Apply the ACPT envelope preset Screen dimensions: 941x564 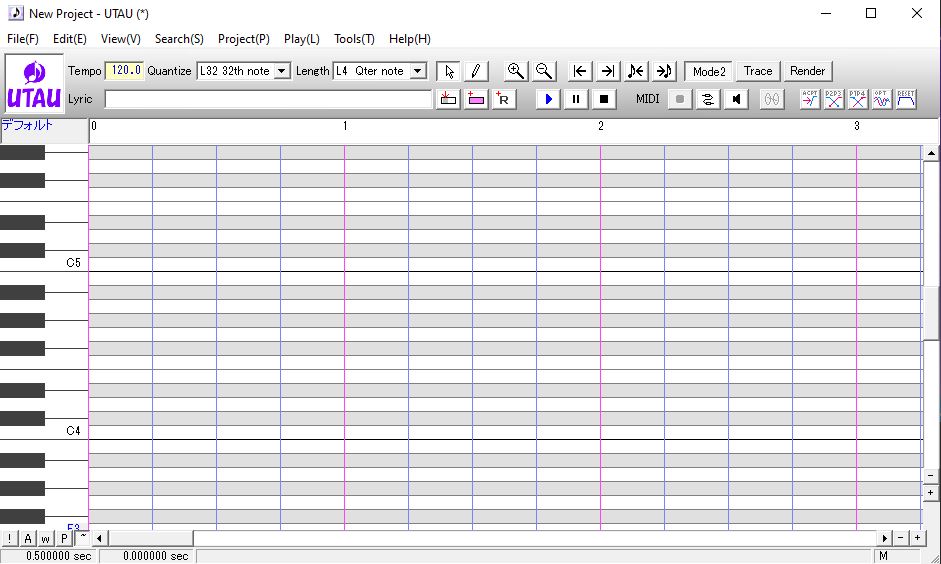click(810, 99)
